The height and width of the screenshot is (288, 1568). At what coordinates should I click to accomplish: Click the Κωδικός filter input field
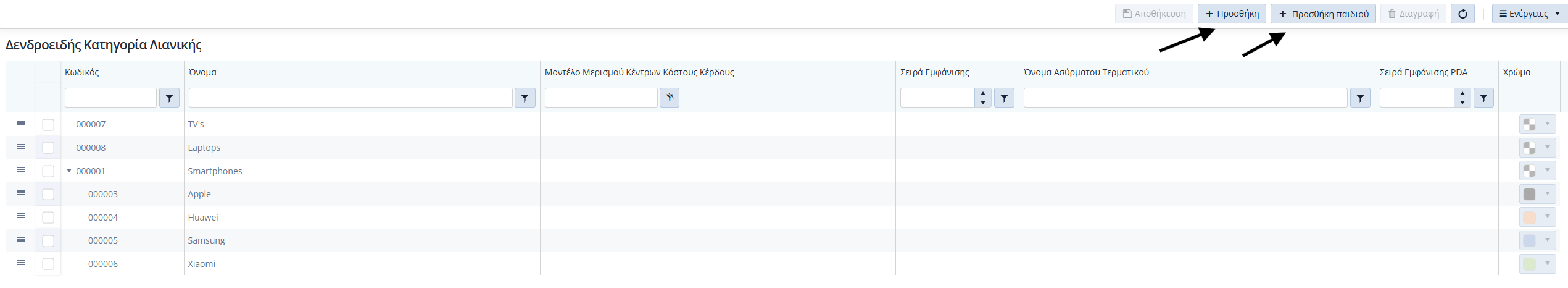coord(110,98)
